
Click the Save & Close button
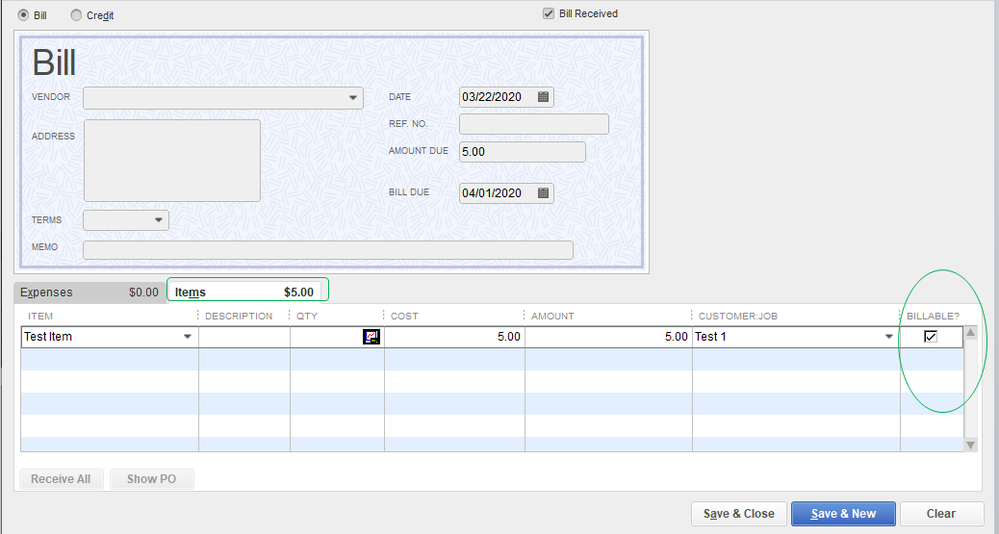coord(739,514)
